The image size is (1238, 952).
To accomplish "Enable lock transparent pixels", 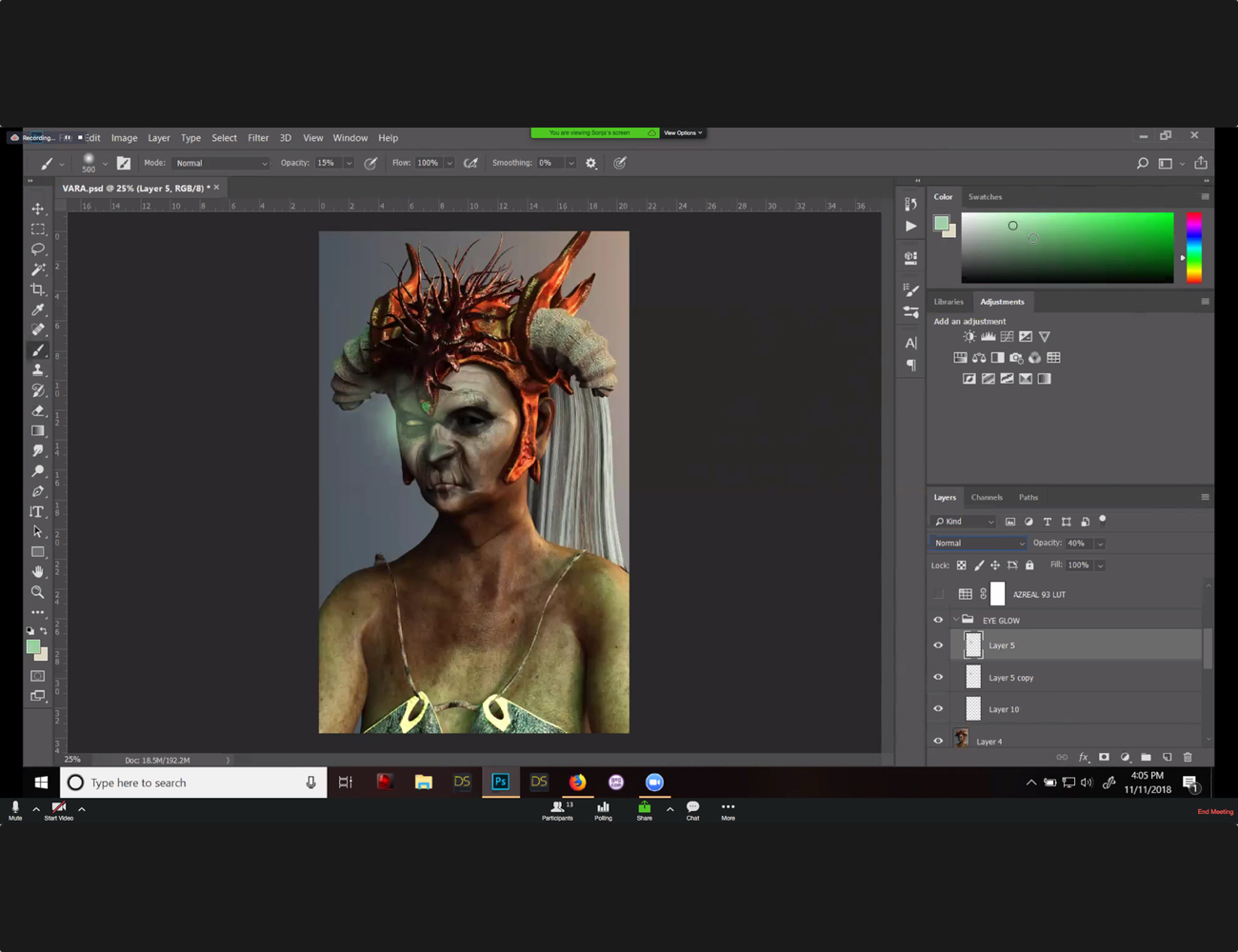I will [x=961, y=565].
